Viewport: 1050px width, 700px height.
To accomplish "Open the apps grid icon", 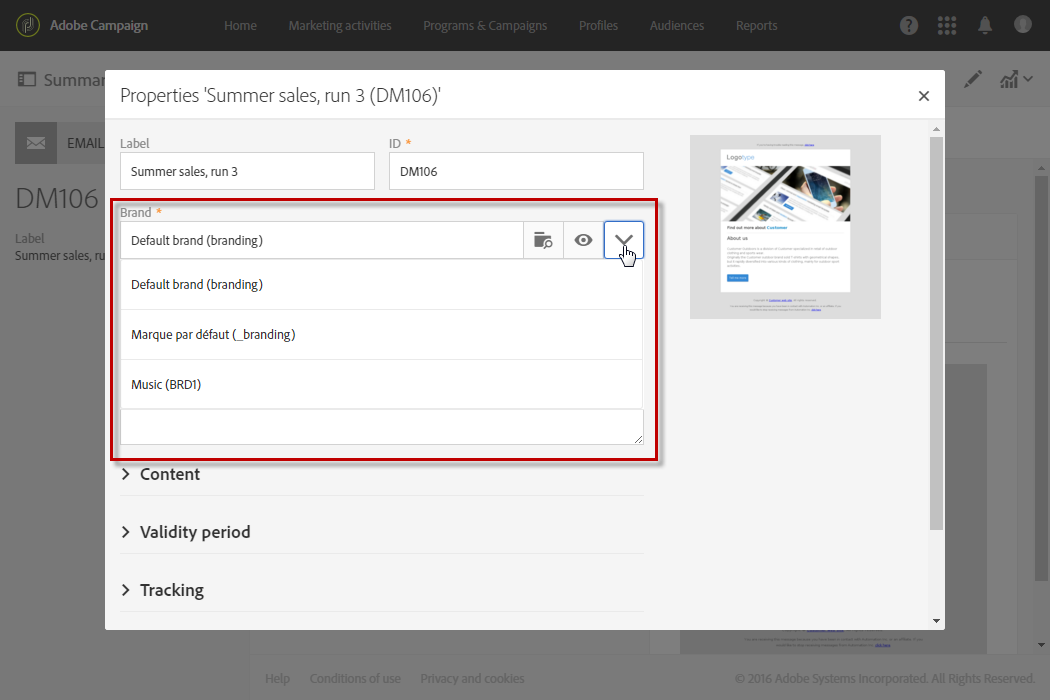I will 947,25.
